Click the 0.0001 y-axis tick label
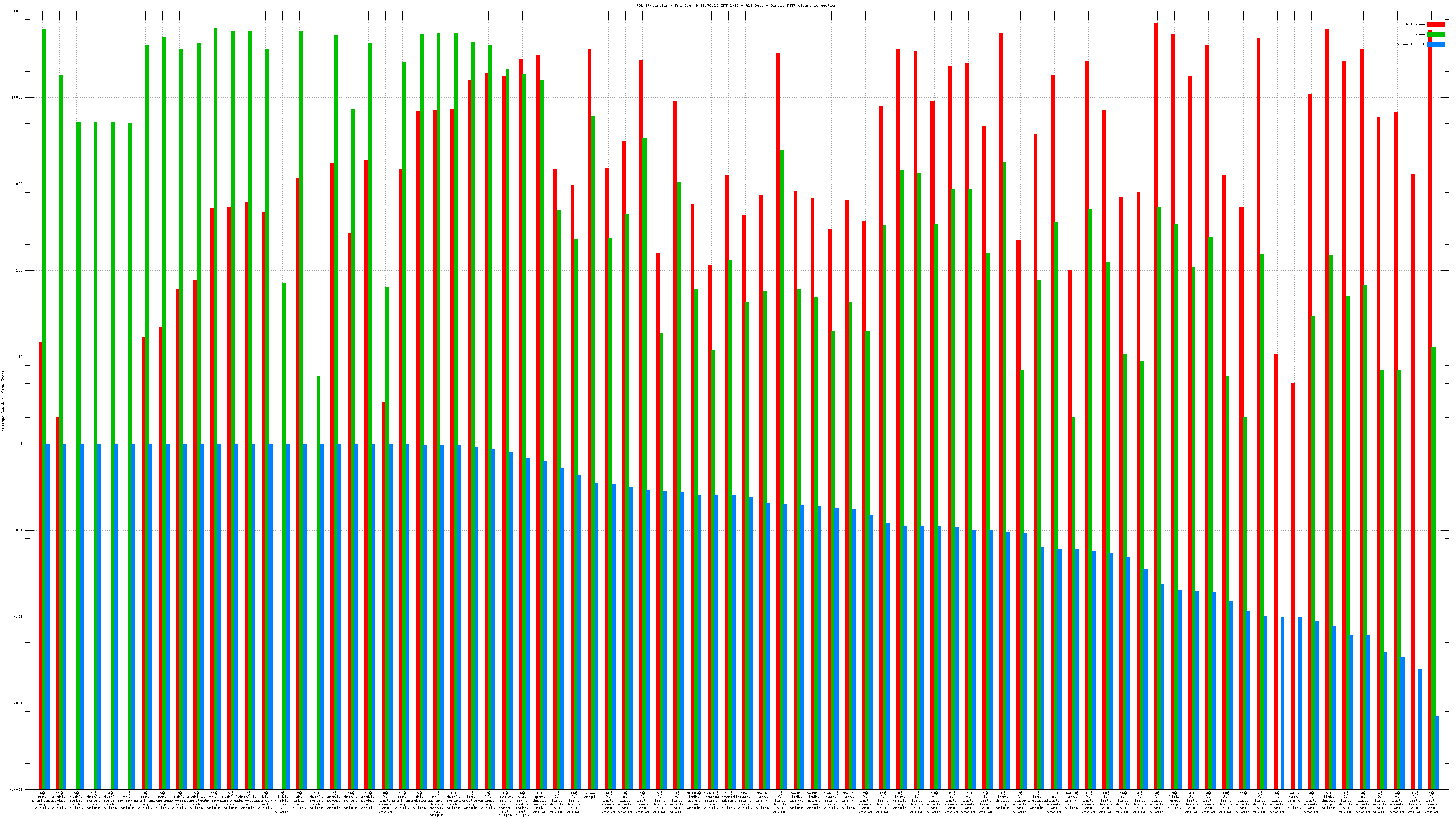1456x819 pixels. coord(16,789)
